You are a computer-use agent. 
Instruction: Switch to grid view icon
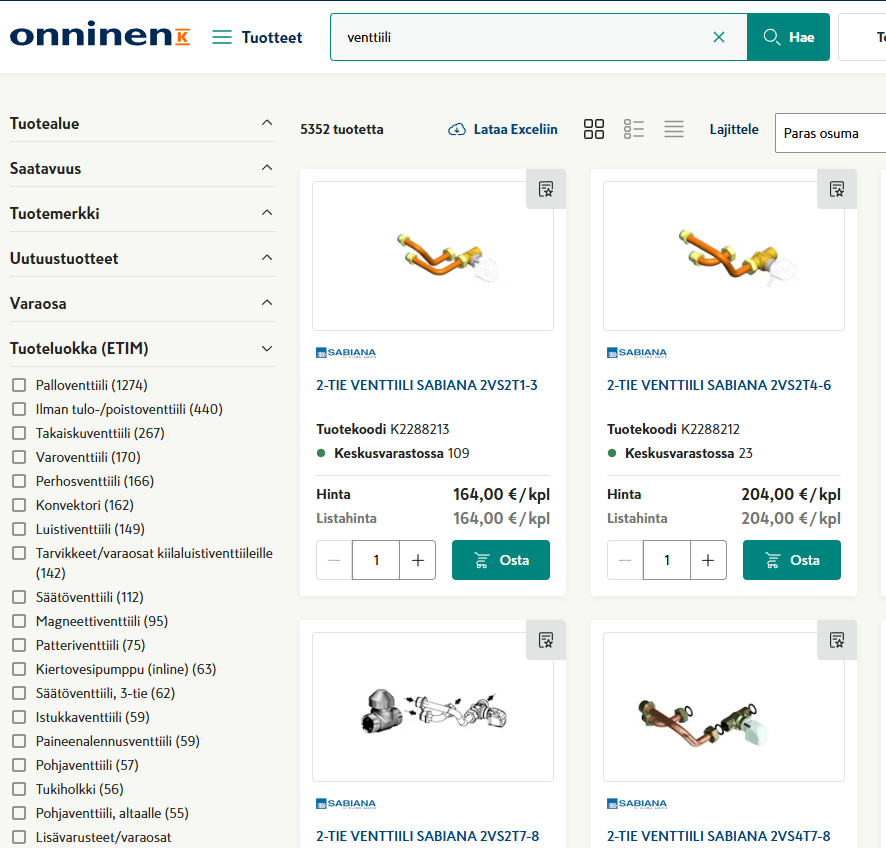click(594, 129)
